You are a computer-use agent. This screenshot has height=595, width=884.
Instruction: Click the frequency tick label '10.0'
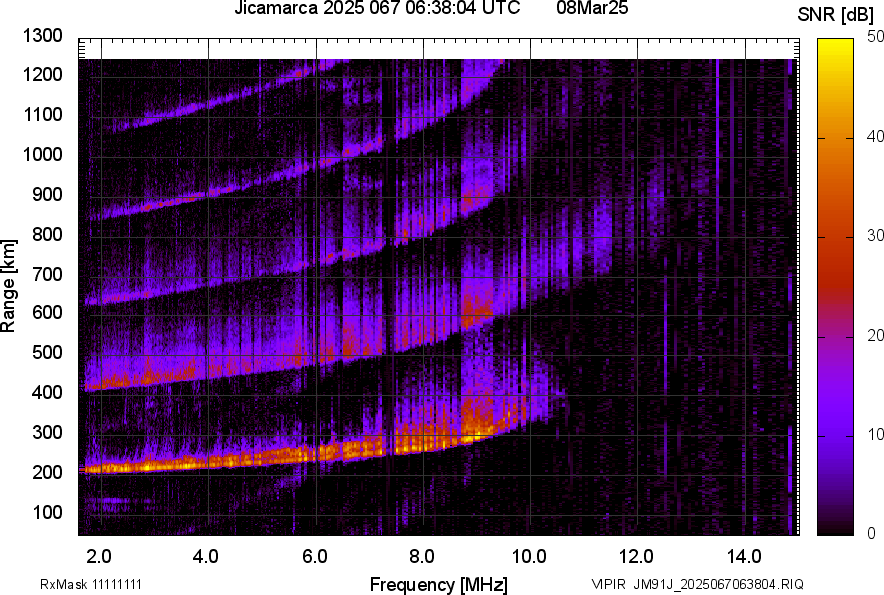(529, 557)
